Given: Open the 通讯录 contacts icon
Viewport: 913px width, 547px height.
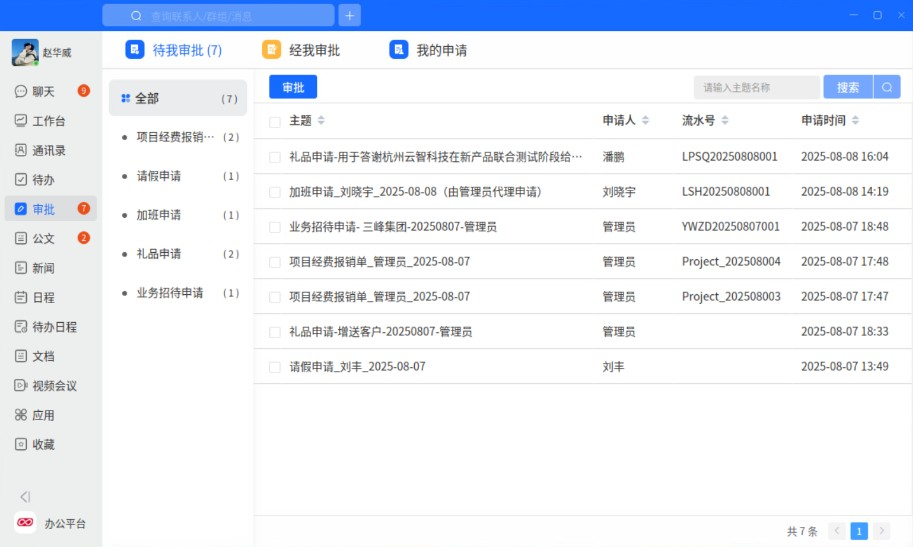Looking at the screenshot, I should point(21,150).
